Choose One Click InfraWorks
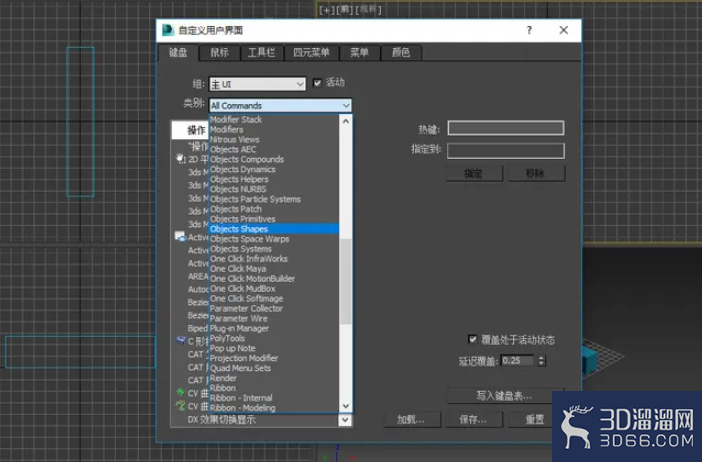 point(248,259)
